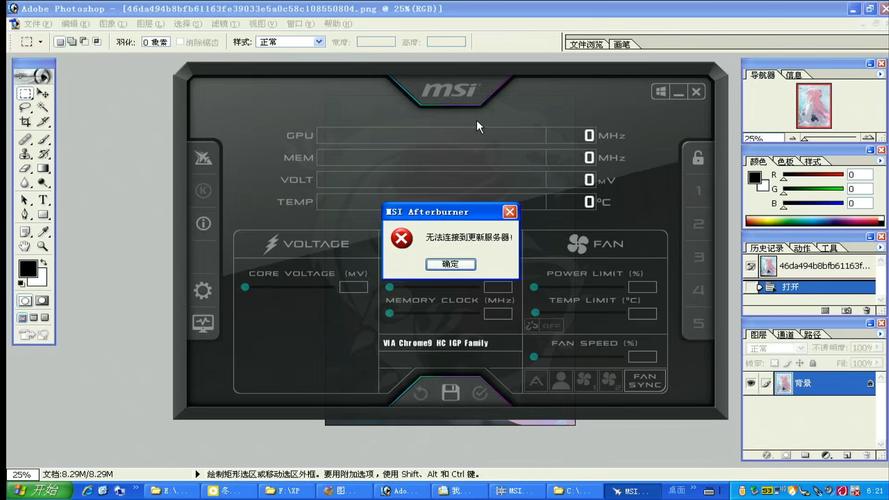Viewport: 889px width, 500px height.
Task: Toggle the 消除锯齿 anti-alias checkbox
Action: pos(181,42)
